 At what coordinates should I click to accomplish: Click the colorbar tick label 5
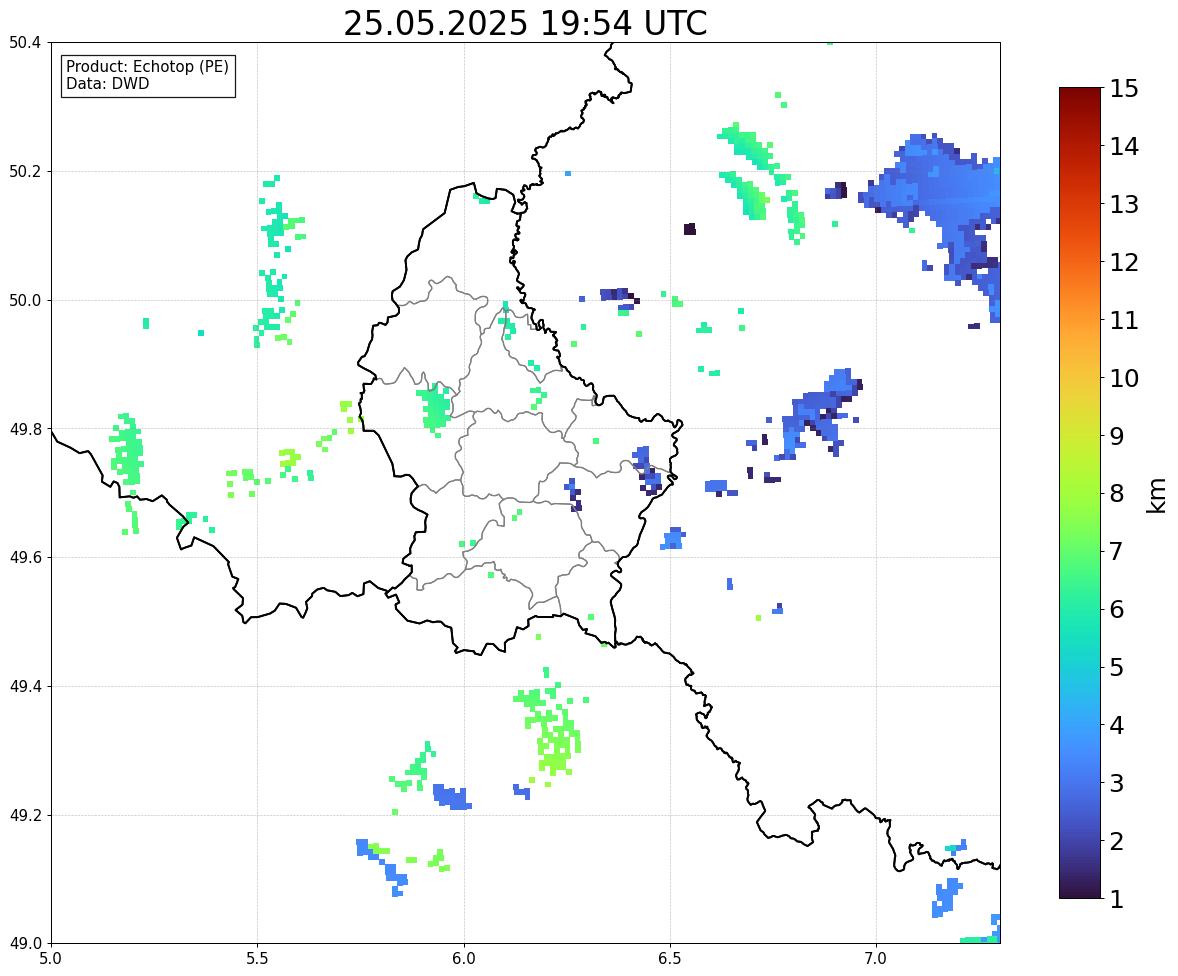1117,667
